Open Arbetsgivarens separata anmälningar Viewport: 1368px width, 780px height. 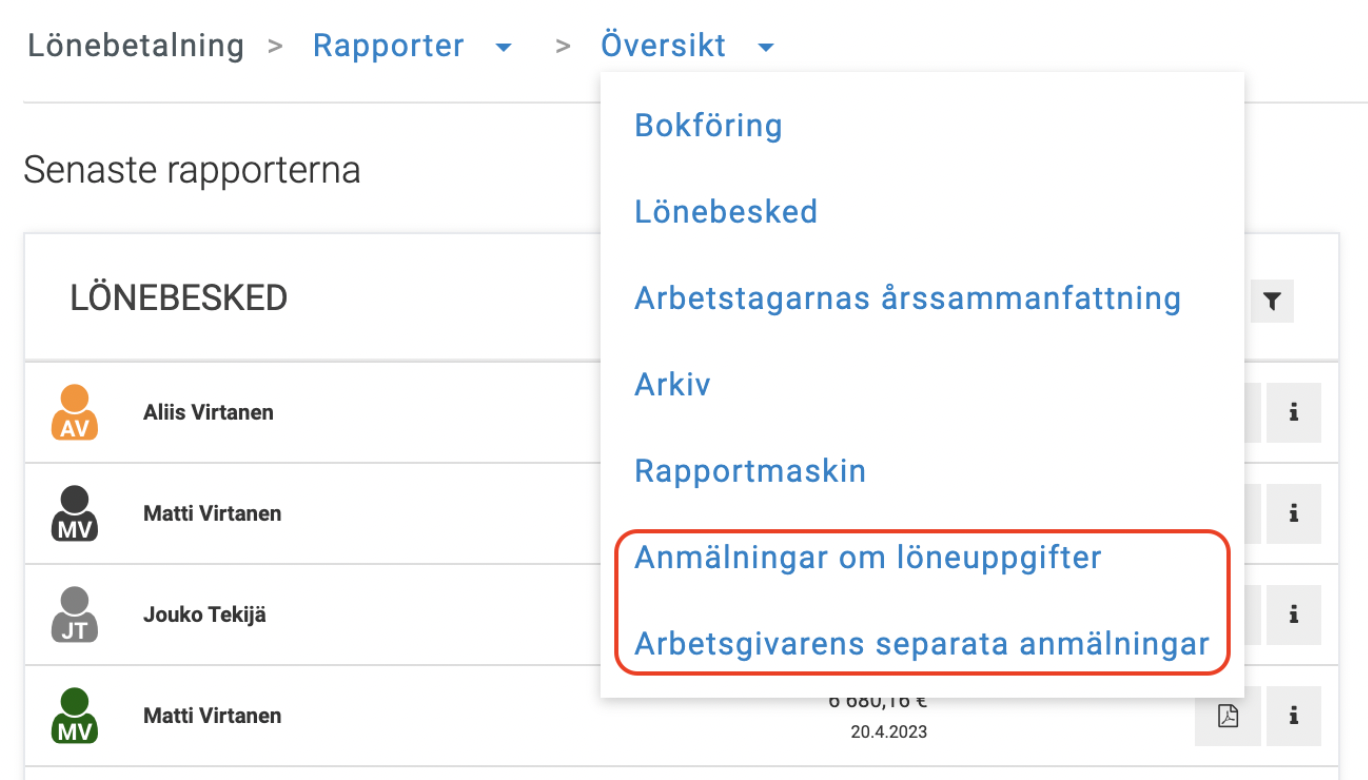[922, 644]
